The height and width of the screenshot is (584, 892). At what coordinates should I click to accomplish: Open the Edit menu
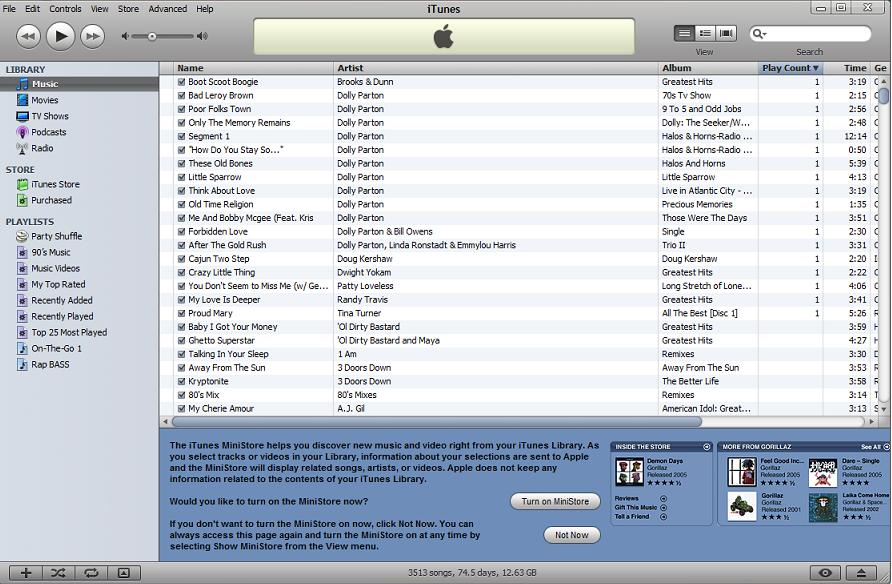pyautogui.click(x=32, y=9)
